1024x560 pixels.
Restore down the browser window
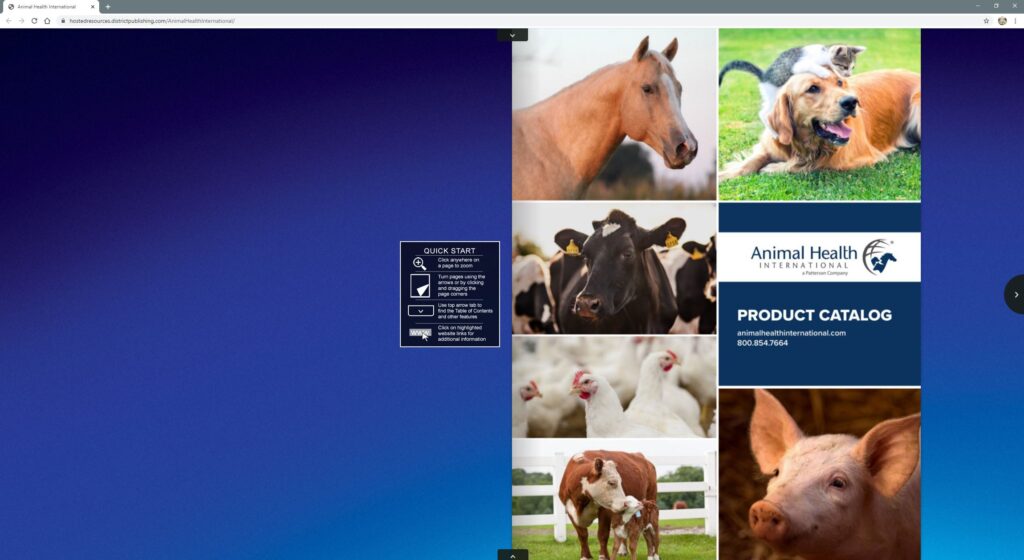(x=996, y=6)
